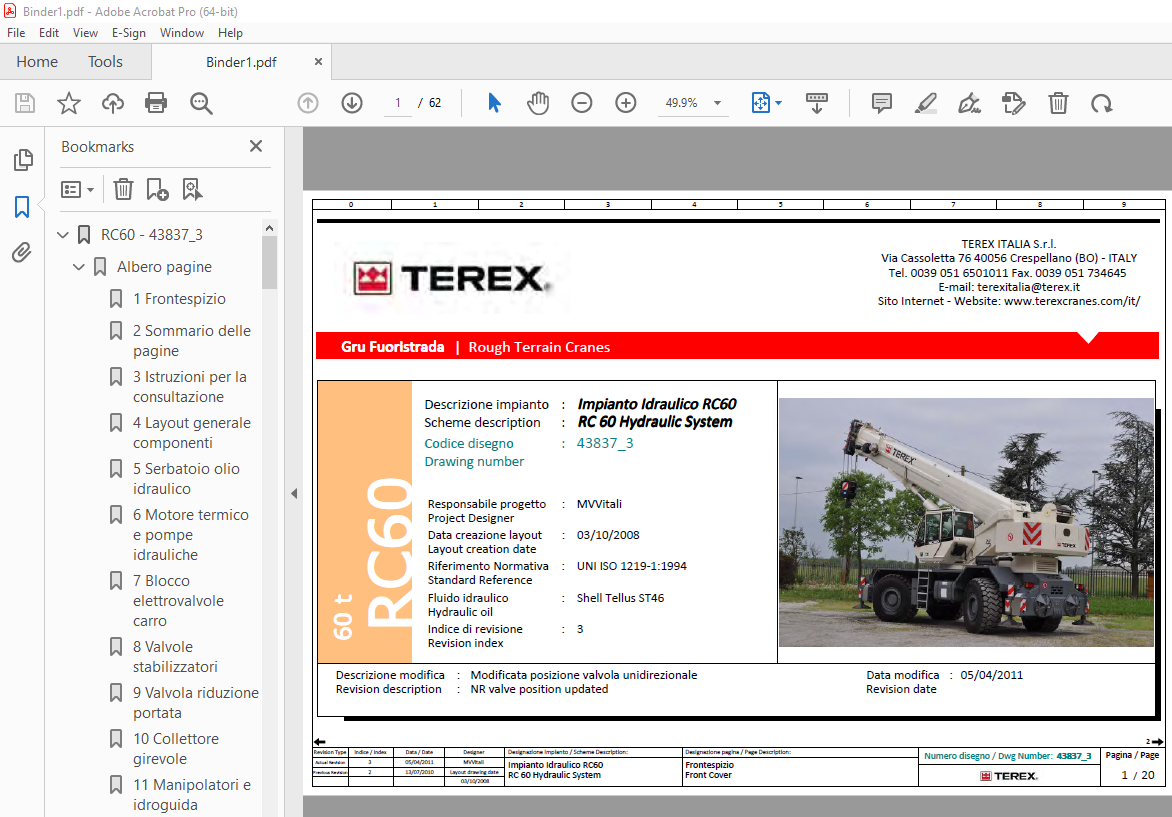Image resolution: width=1172 pixels, height=817 pixels.
Task: Close the Bookmarks panel
Action: pos(256,147)
